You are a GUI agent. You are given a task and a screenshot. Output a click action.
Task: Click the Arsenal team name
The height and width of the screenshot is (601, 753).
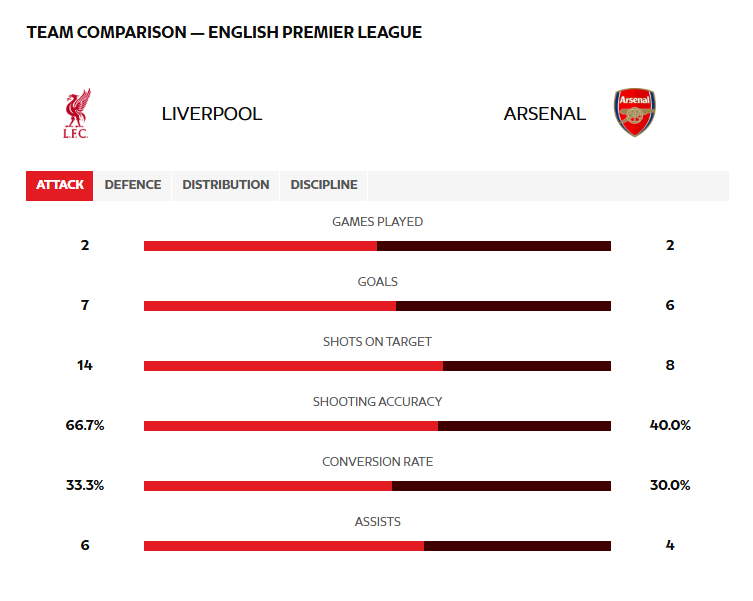click(x=545, y=114)
